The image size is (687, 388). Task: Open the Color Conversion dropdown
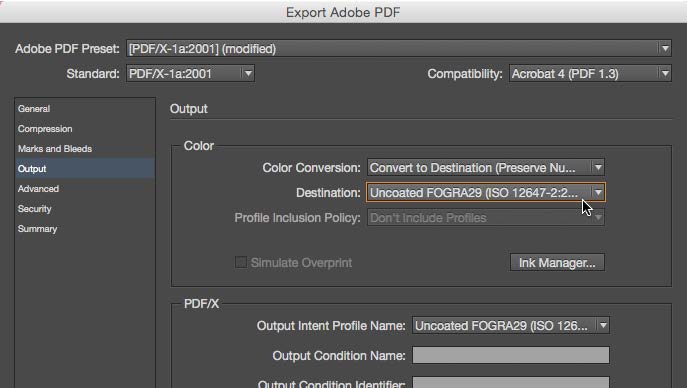(486, 168)
